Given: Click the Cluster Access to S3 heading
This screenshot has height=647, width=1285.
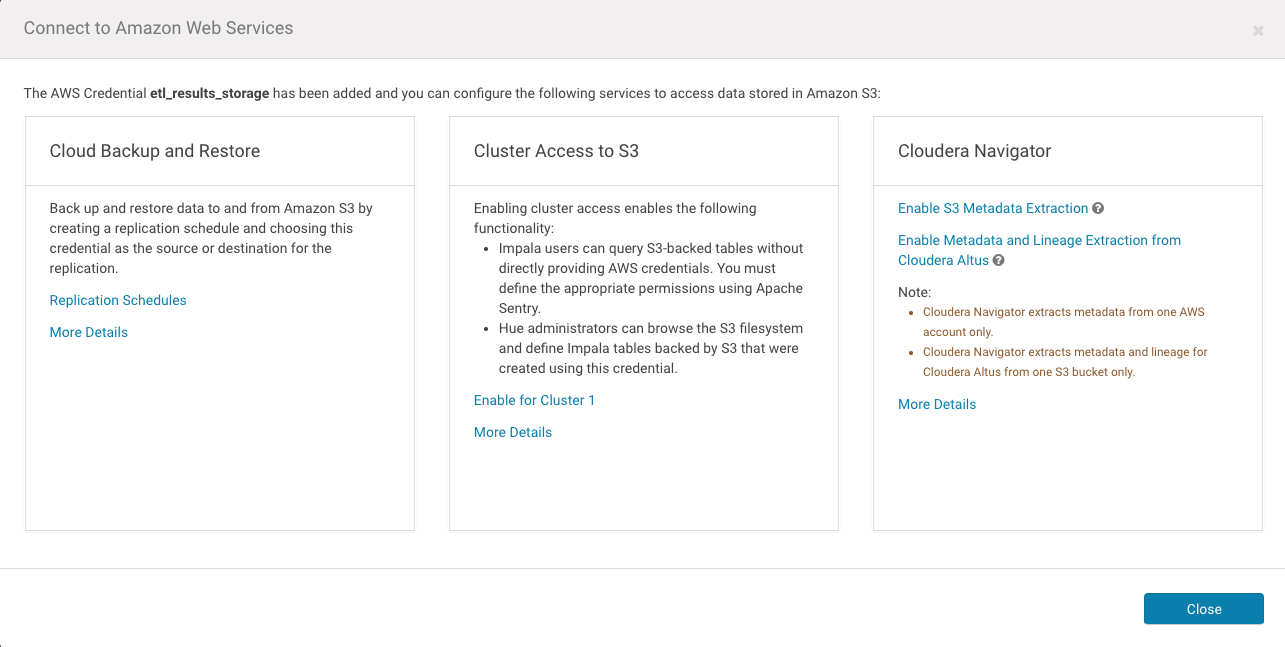Looking at the screenshot, I should [556, 151].
